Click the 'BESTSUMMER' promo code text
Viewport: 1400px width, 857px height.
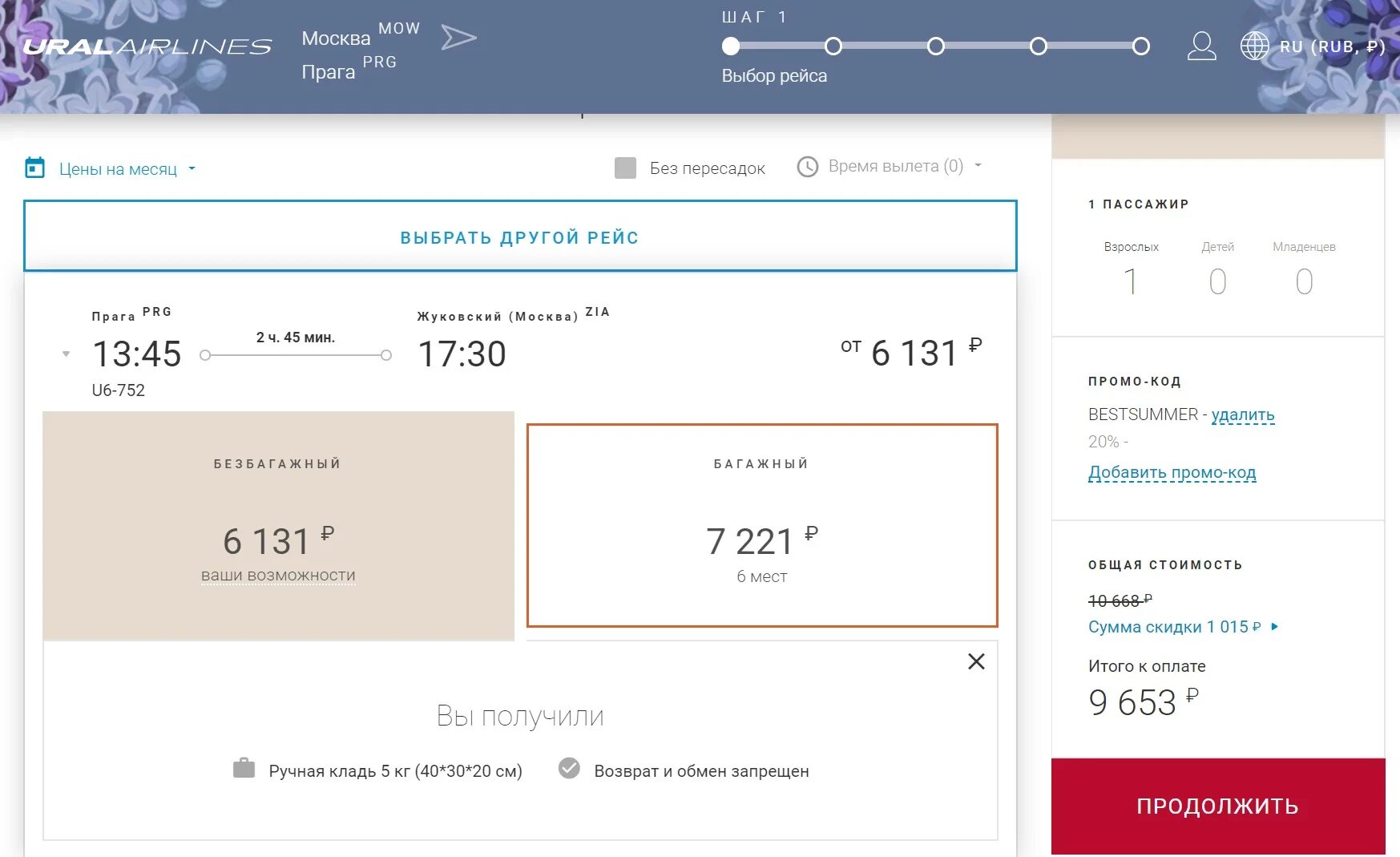tap(1143, 414)
